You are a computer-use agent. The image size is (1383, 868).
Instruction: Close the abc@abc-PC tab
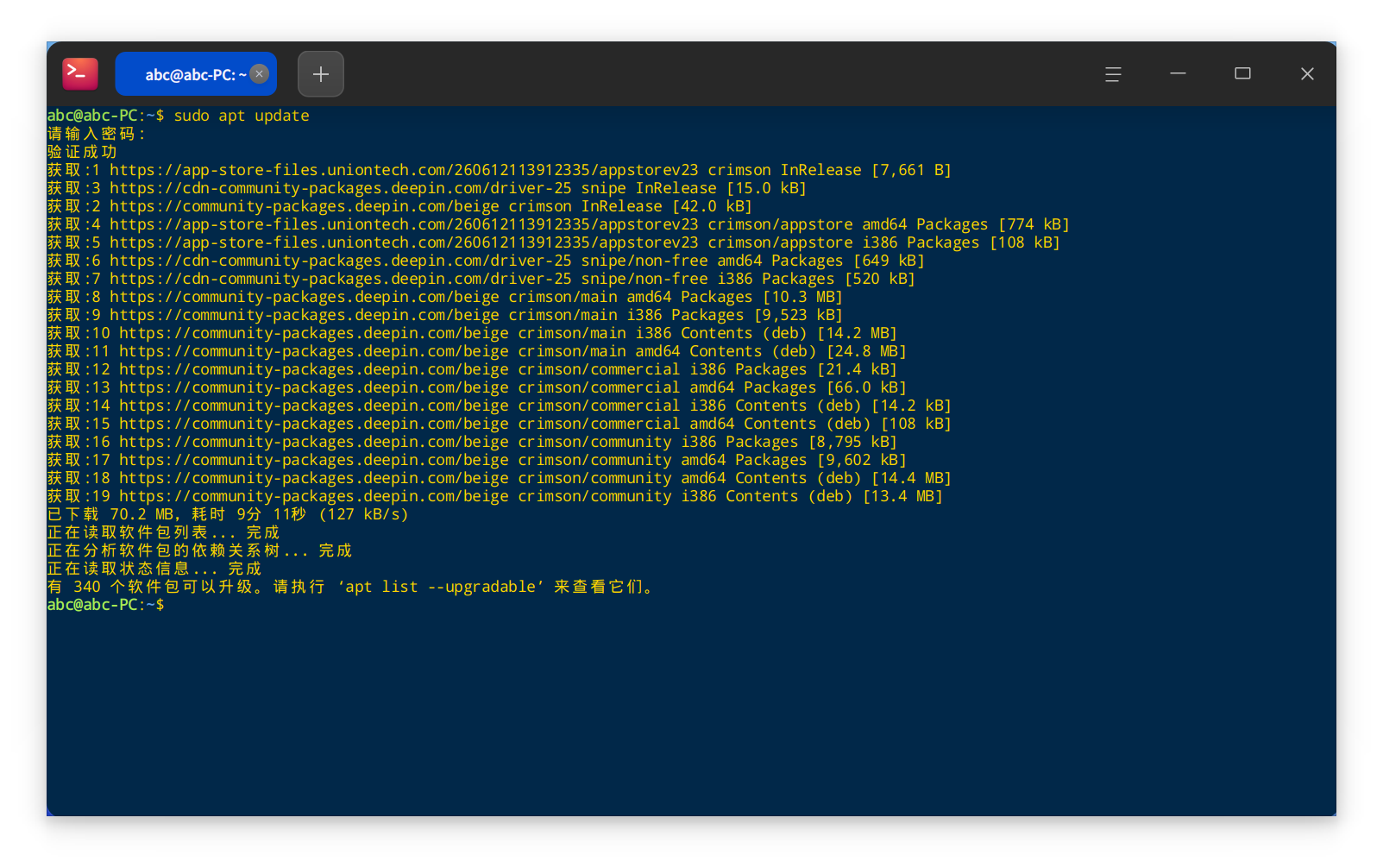click(260, 74)
